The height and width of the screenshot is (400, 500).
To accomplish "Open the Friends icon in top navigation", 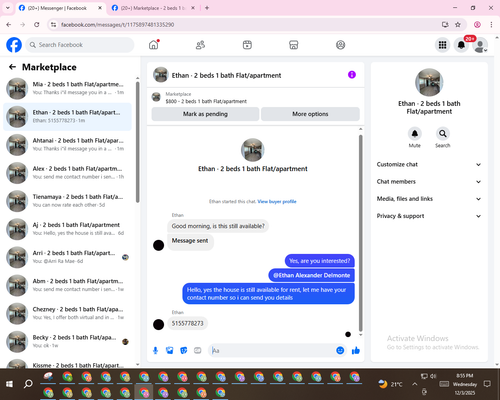I will click(200, 45).
